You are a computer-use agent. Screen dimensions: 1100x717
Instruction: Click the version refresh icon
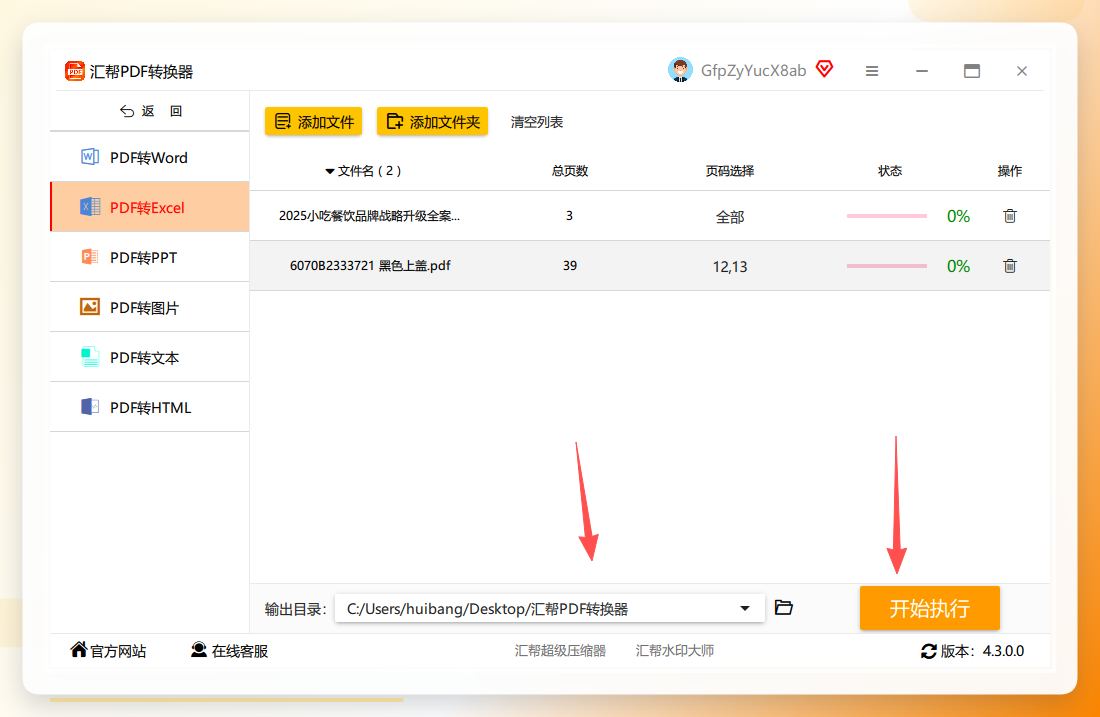[929, 651]
